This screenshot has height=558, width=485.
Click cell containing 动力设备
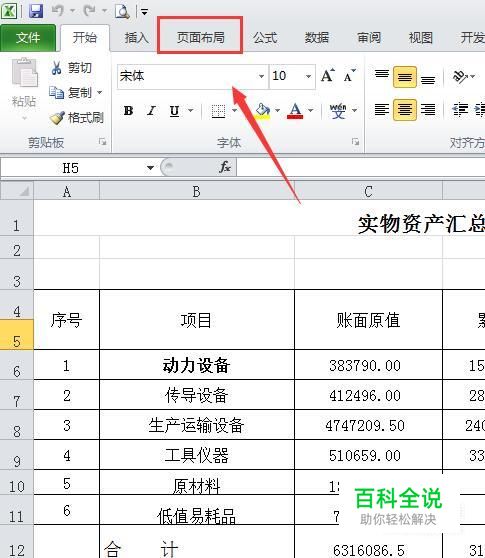[x=197, y=365]
